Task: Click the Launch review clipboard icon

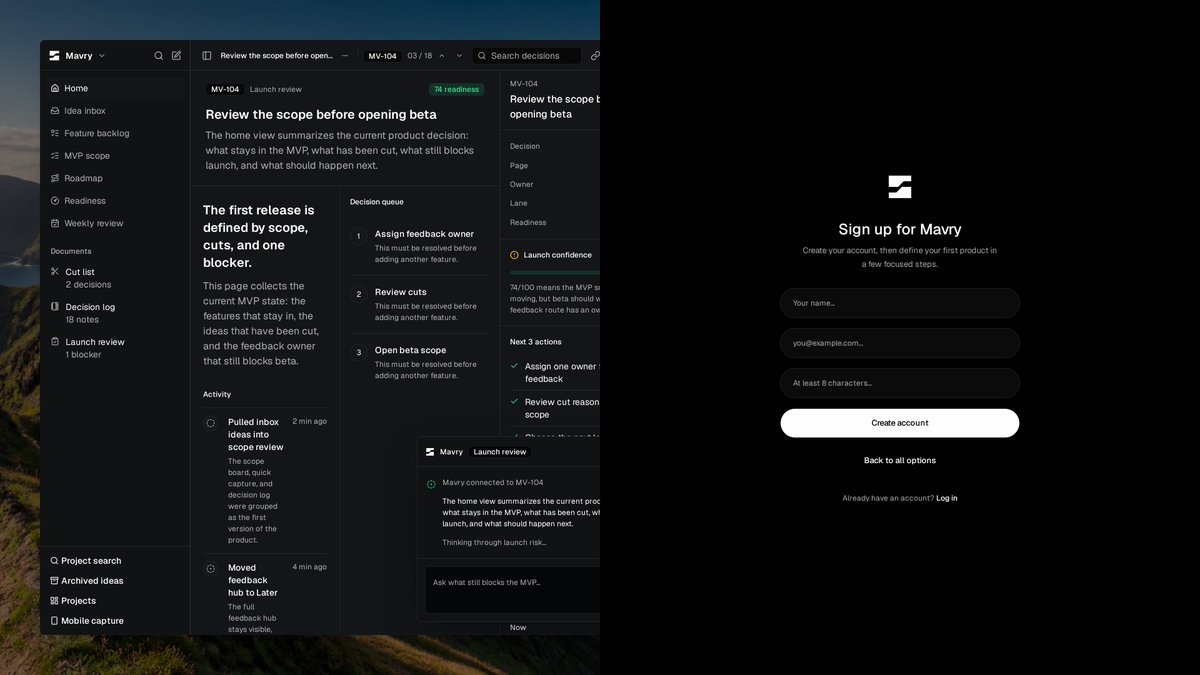Action: (x=55, y=341)
